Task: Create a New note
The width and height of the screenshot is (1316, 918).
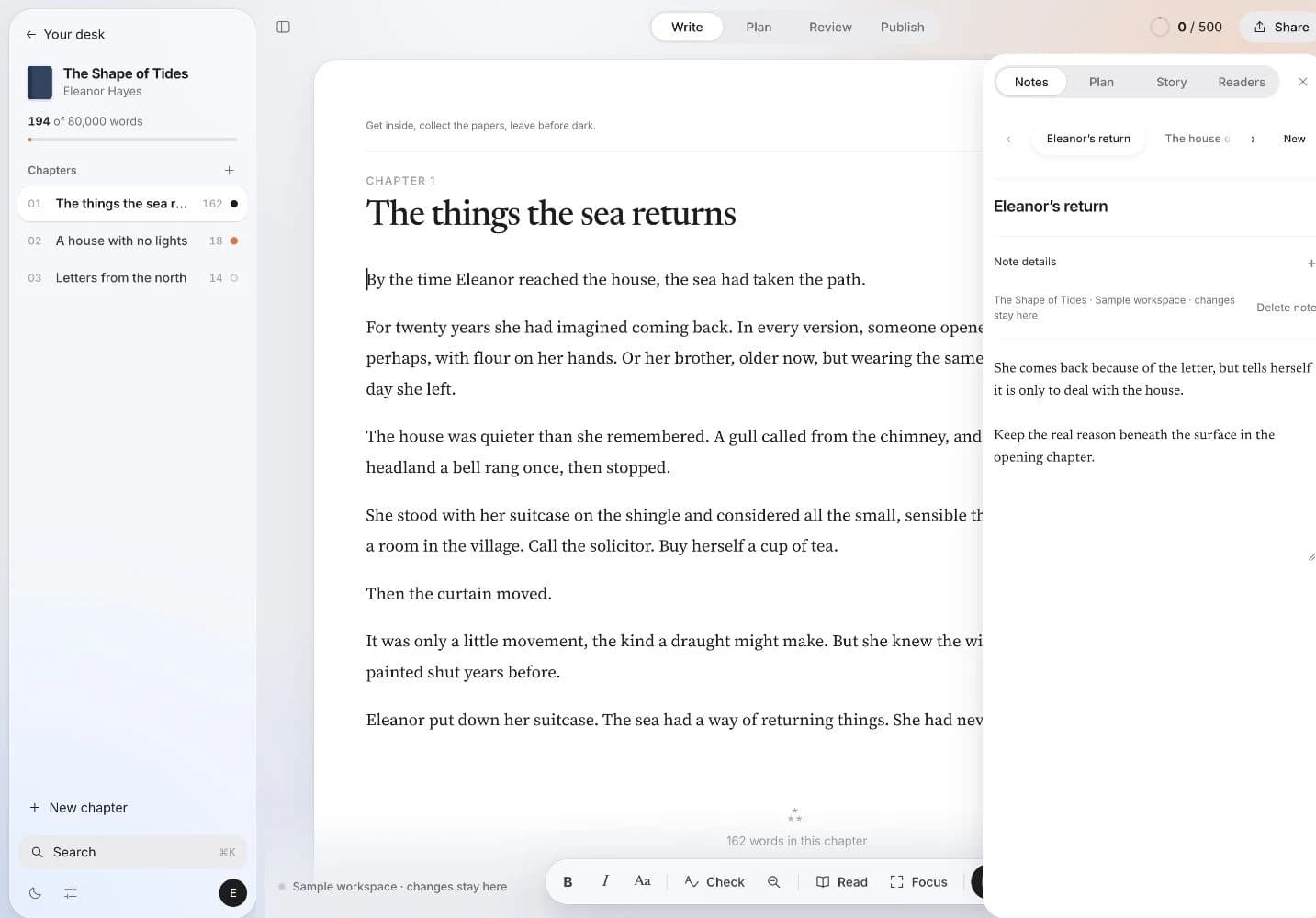Action: [x=1294, y=139]
